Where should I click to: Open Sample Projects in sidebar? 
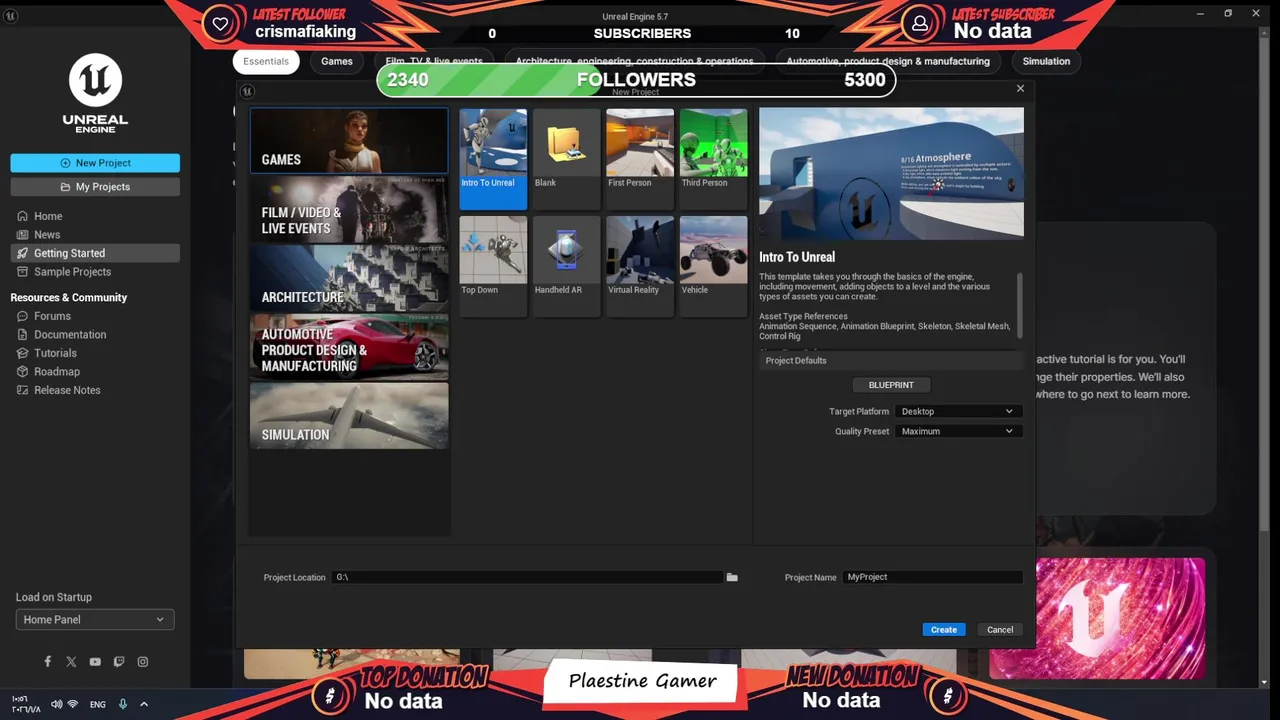click(72, 272)
